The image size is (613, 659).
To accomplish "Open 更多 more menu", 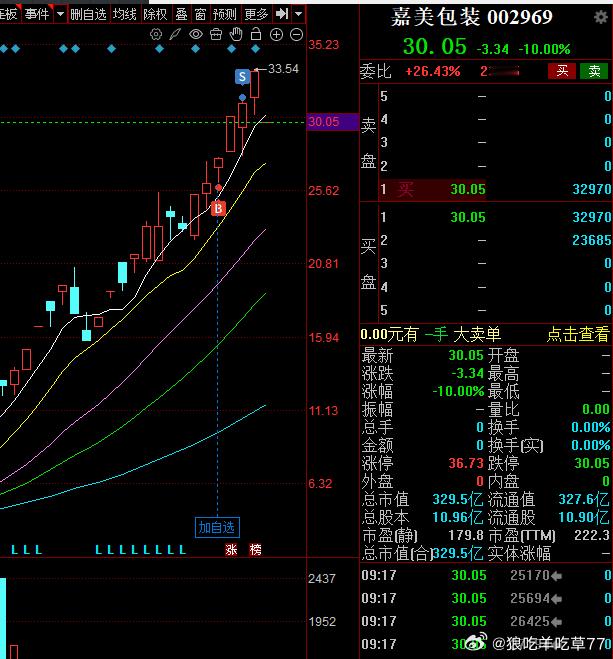I will 256,14.
